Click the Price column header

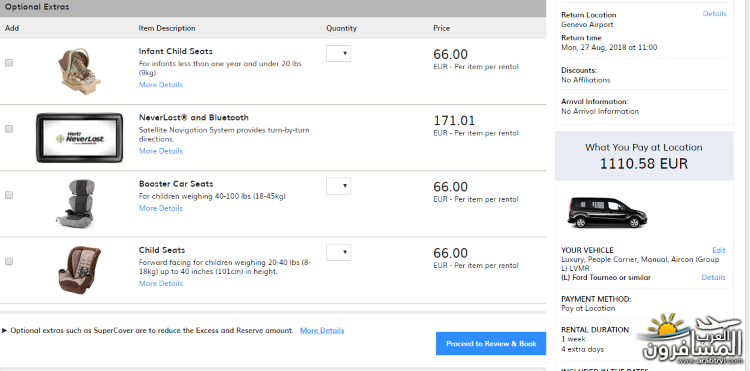click(x=441, y=28)
